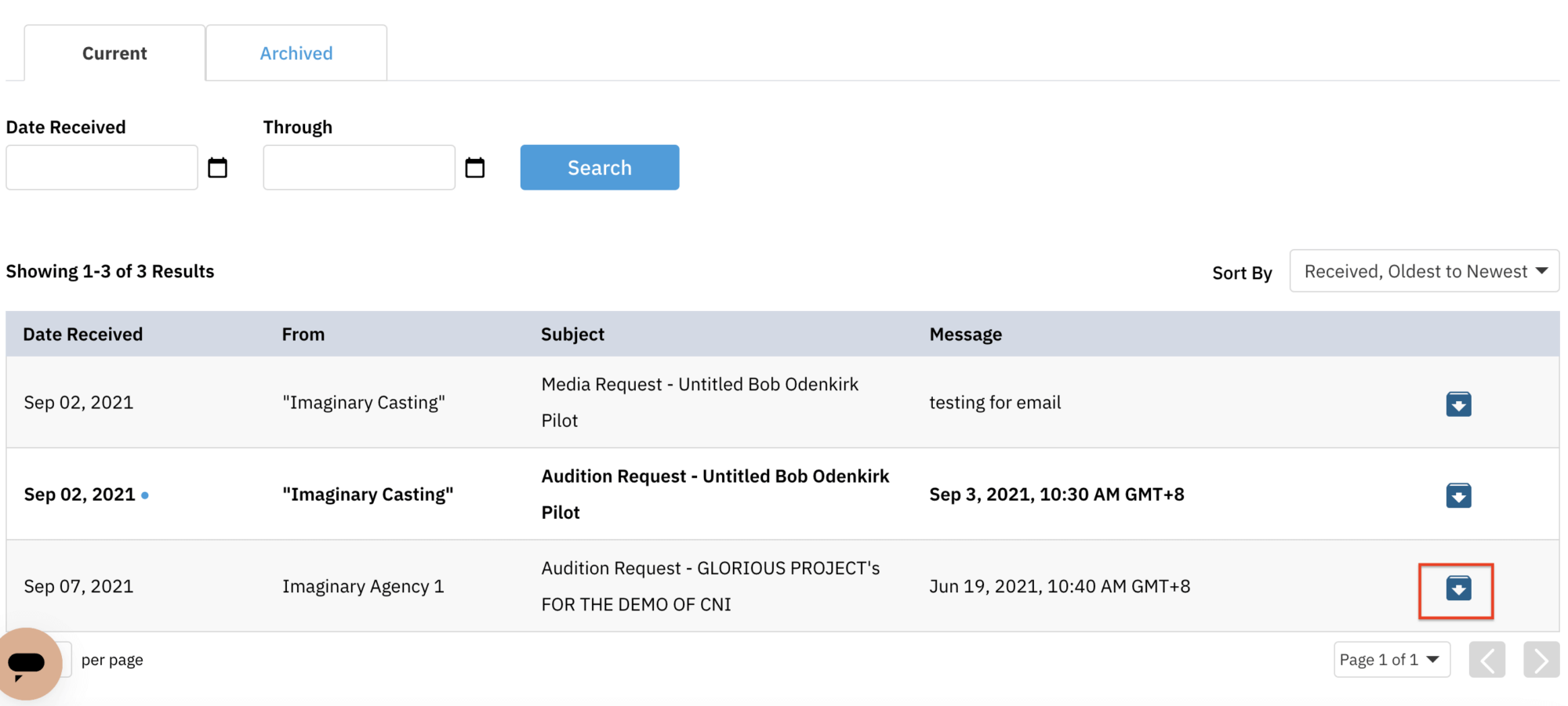The height and width of the screenshot is (706, 1568).
Task: Click the blue unread indicator dot
Action: pyautogui.click(x=146, y=494)
